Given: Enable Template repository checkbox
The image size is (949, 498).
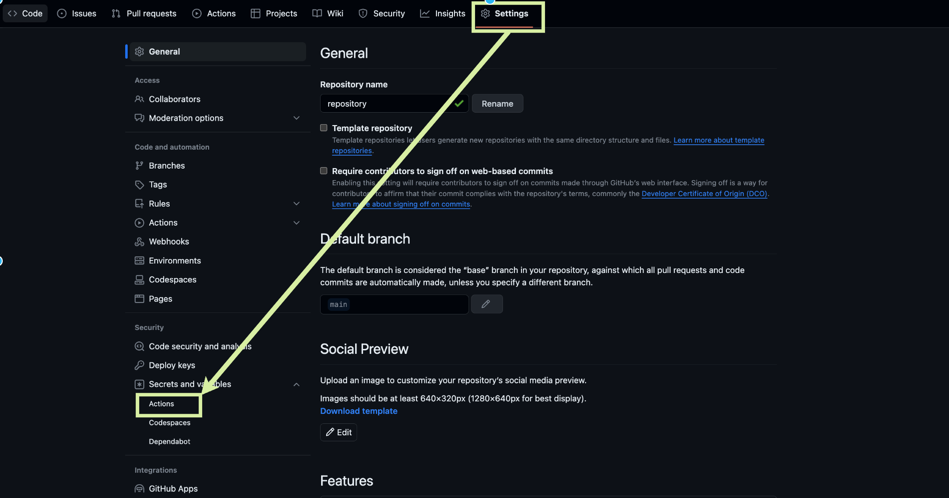Looking at the screenshot, I should pyautogui.click(x=324, y=128).
